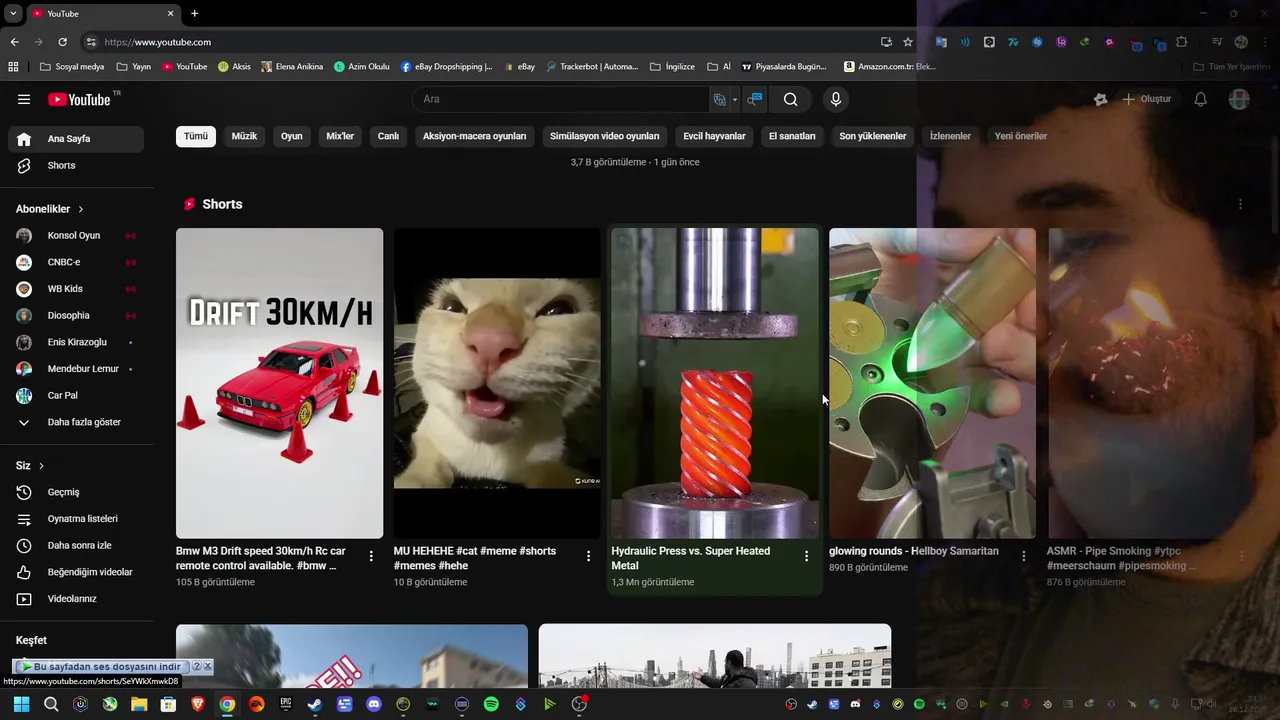Expand the Abonelikler section chevron
The height and width of the screenshot is (720, 1280).
pos(80,209)
